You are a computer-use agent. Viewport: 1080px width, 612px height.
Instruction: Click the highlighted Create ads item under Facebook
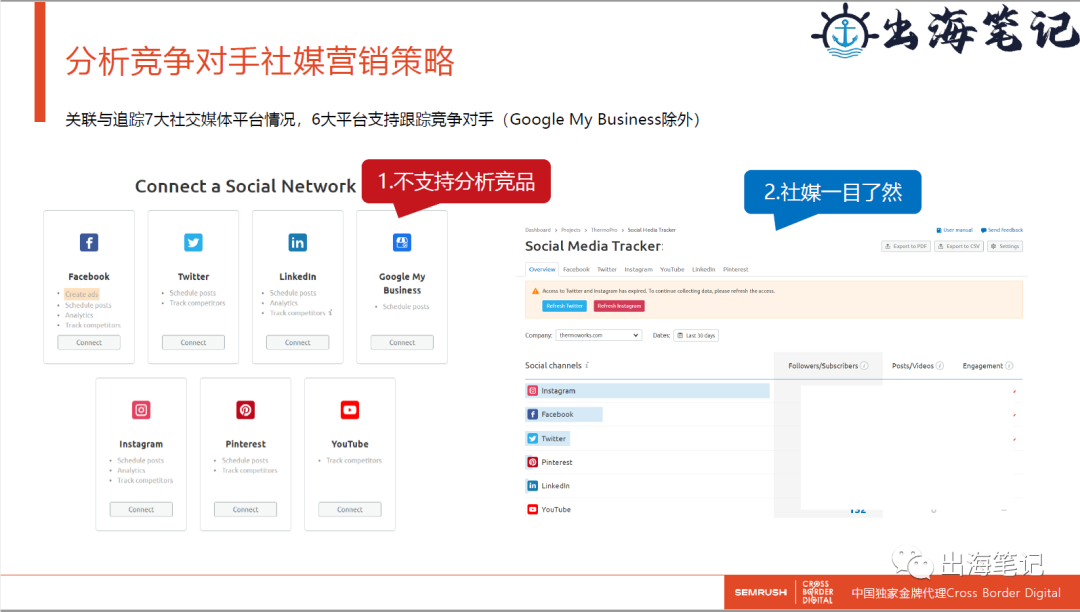tap(82, 294)
